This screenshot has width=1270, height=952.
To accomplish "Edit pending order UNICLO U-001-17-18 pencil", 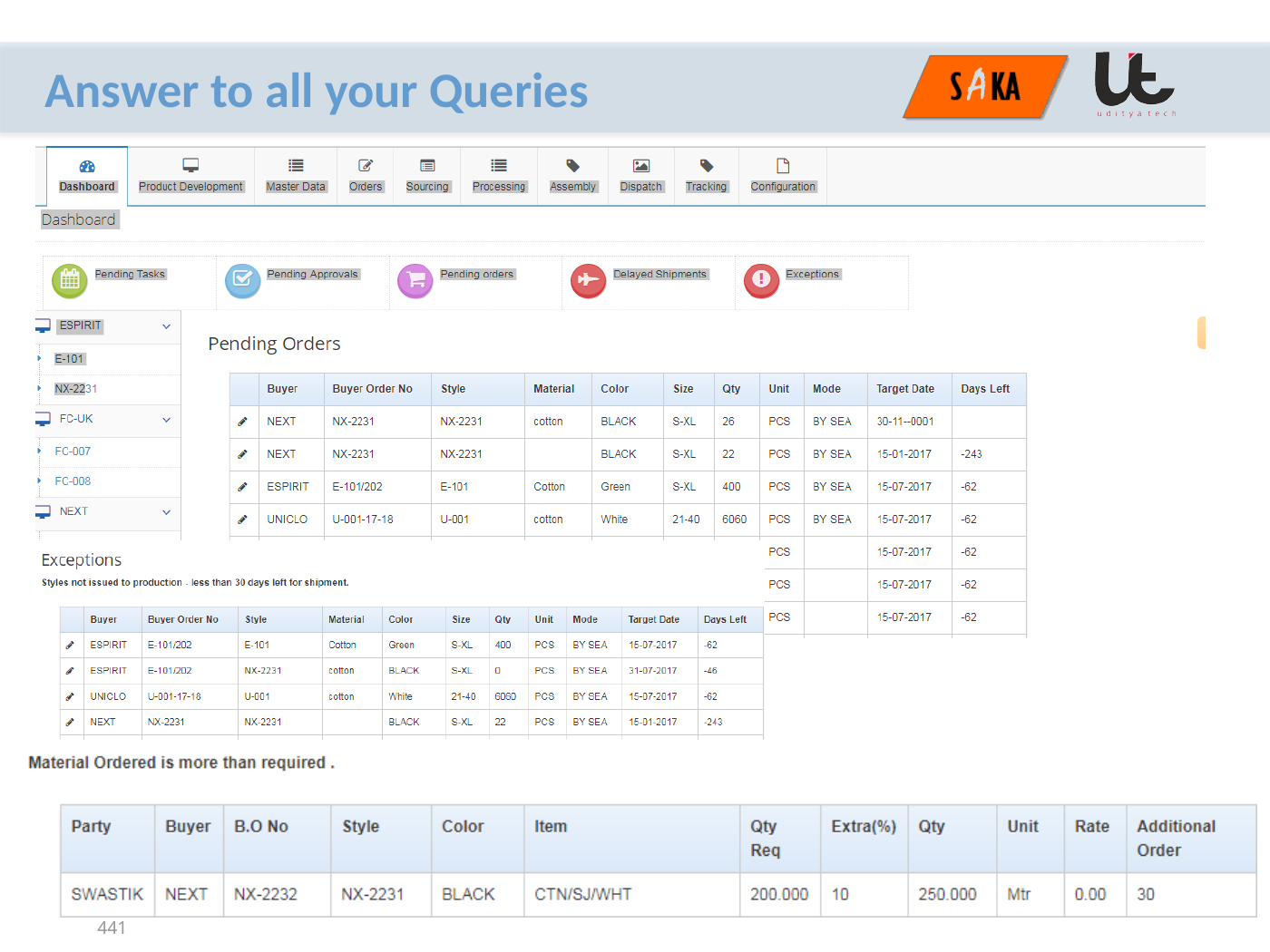I will point(242,520).
